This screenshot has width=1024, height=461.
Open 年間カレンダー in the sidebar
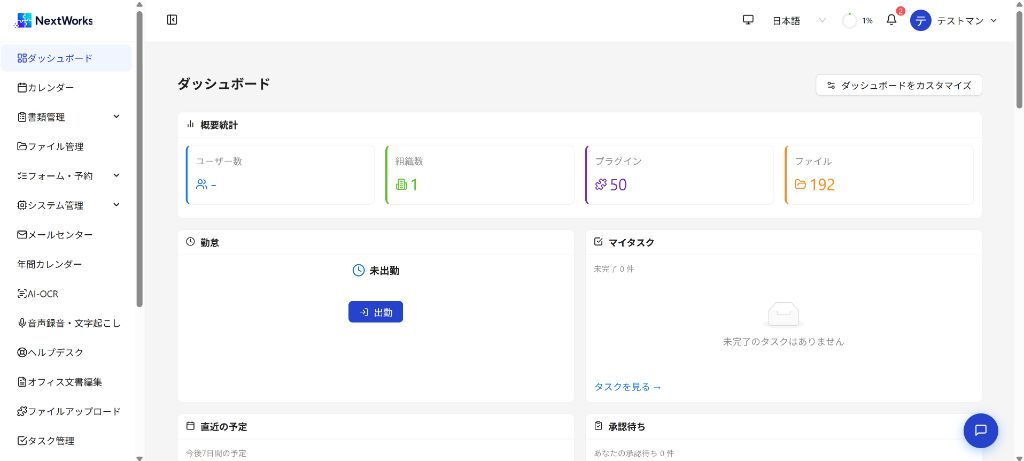point(66,264)
